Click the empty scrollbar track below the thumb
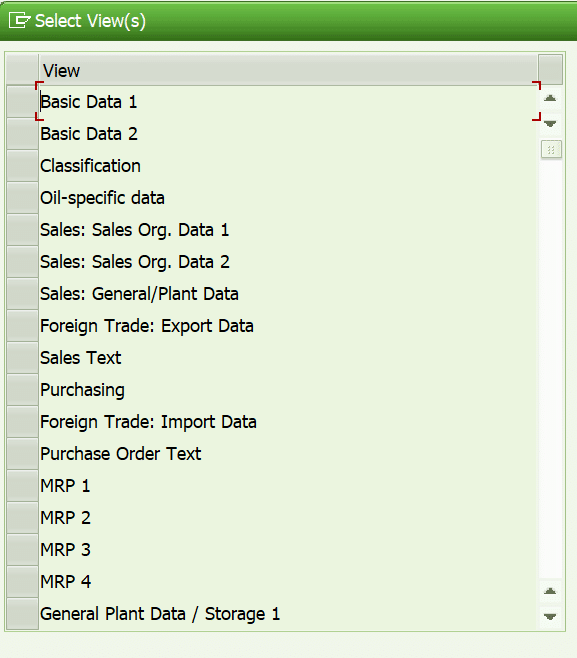 tap(551, 369)
